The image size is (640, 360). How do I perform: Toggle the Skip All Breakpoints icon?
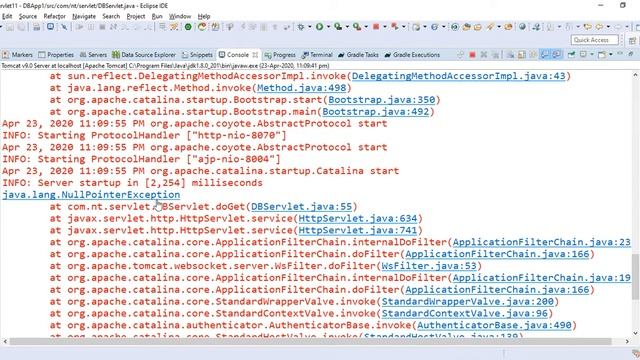pyautogui.click(x=64, y=27)
